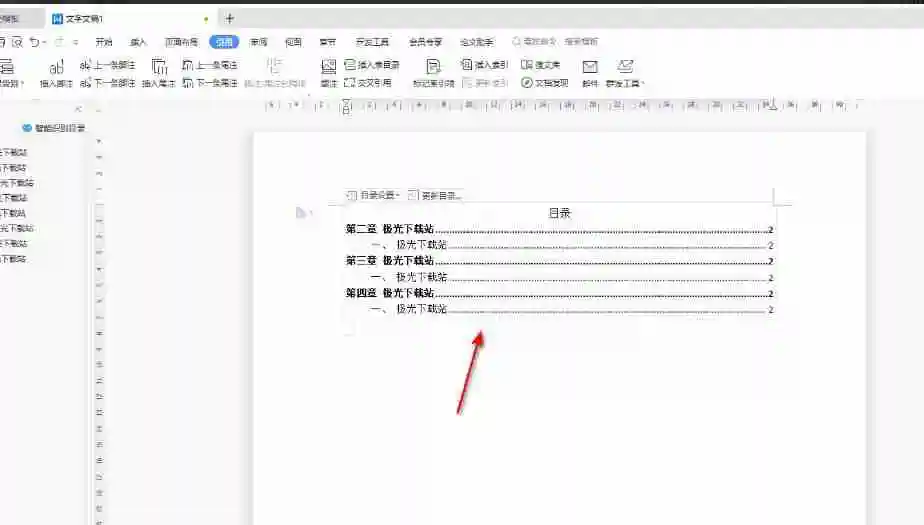Click TOC entry 第四章 极光下载站
This screenshot has width=924, height=525.
pos(559,293)
